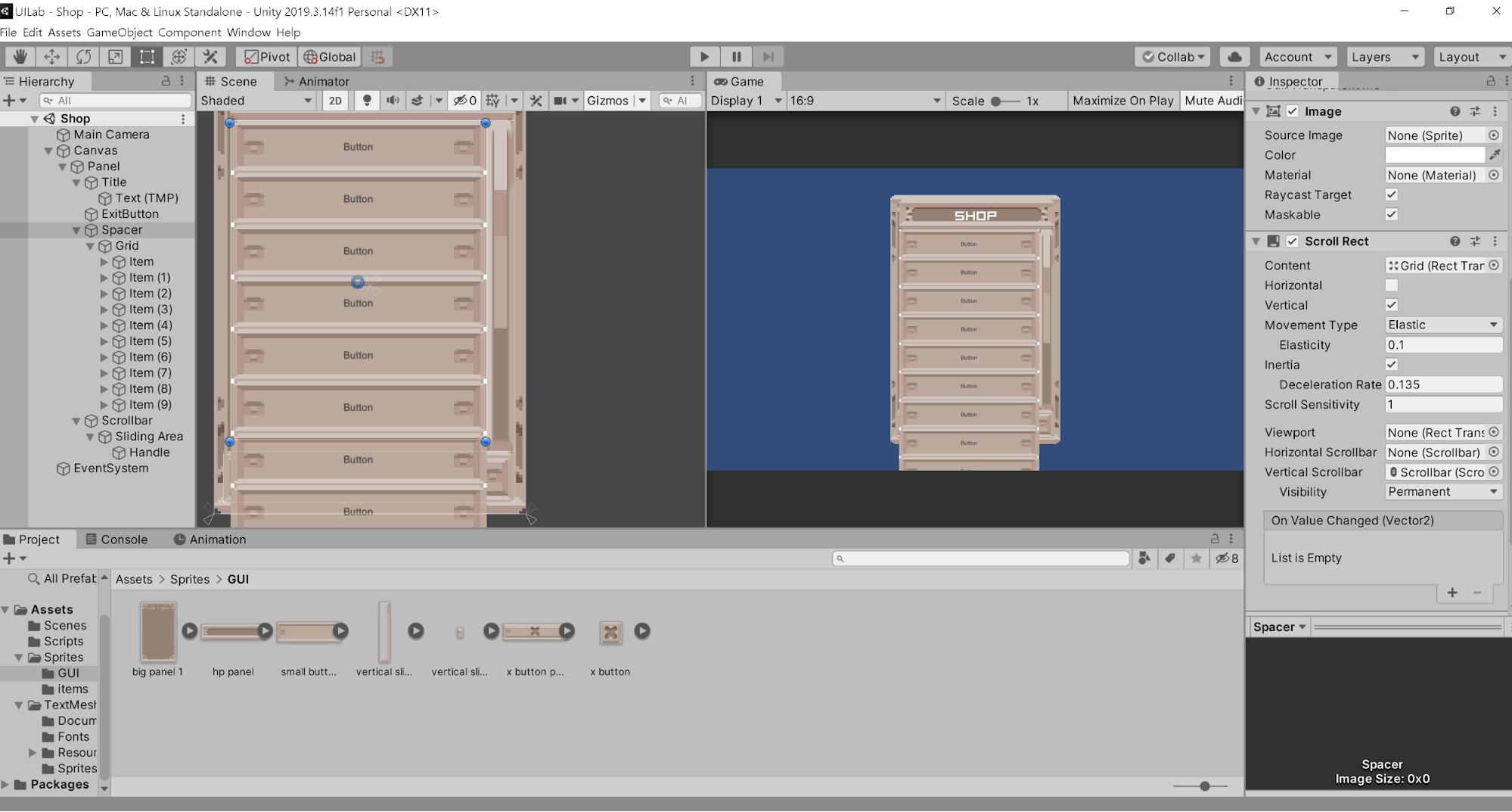
Task: Open the 16:9 aspect ratio dropdown
Action: 865,101
